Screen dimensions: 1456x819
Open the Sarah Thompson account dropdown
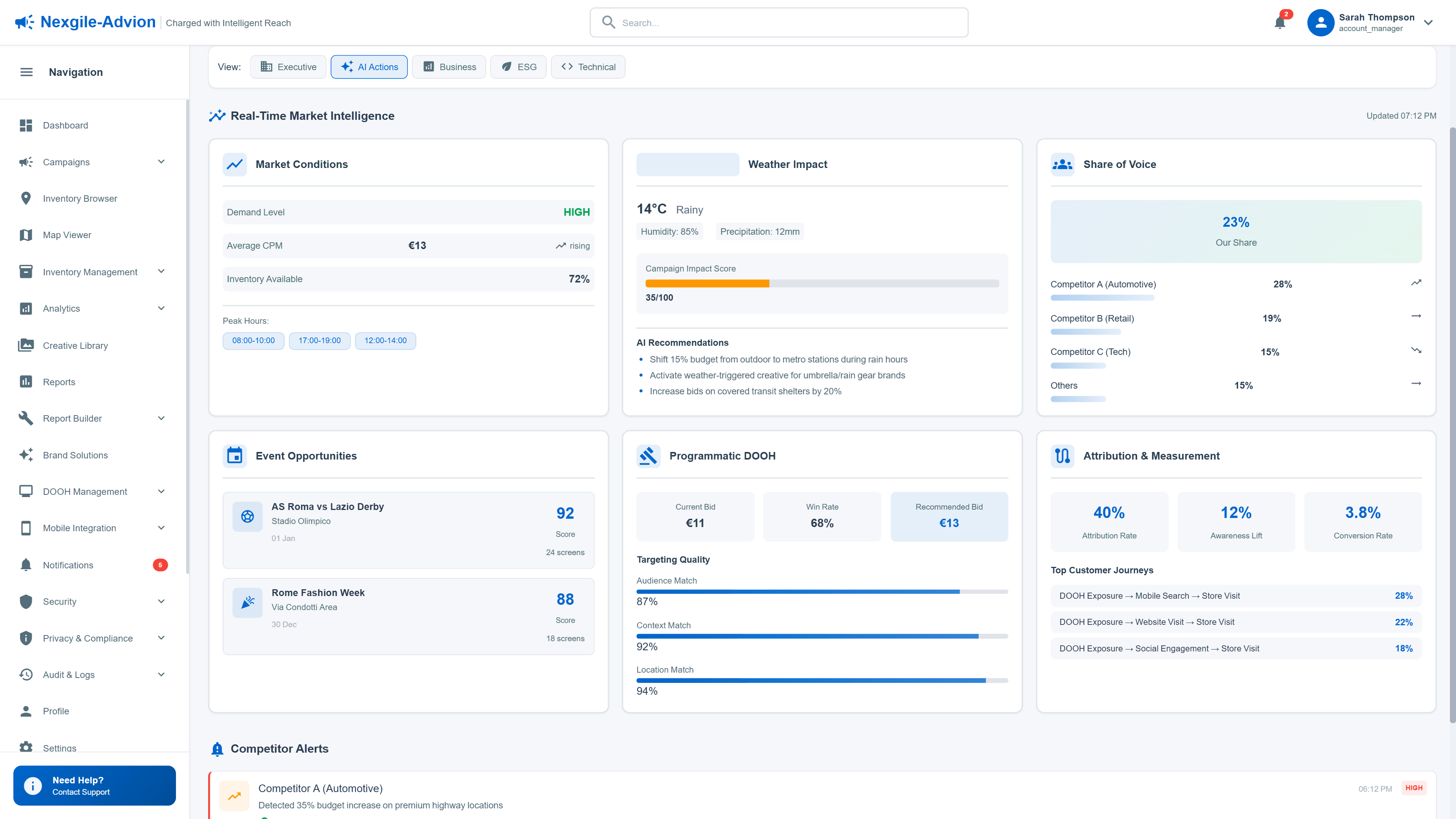pos(1428,23)
